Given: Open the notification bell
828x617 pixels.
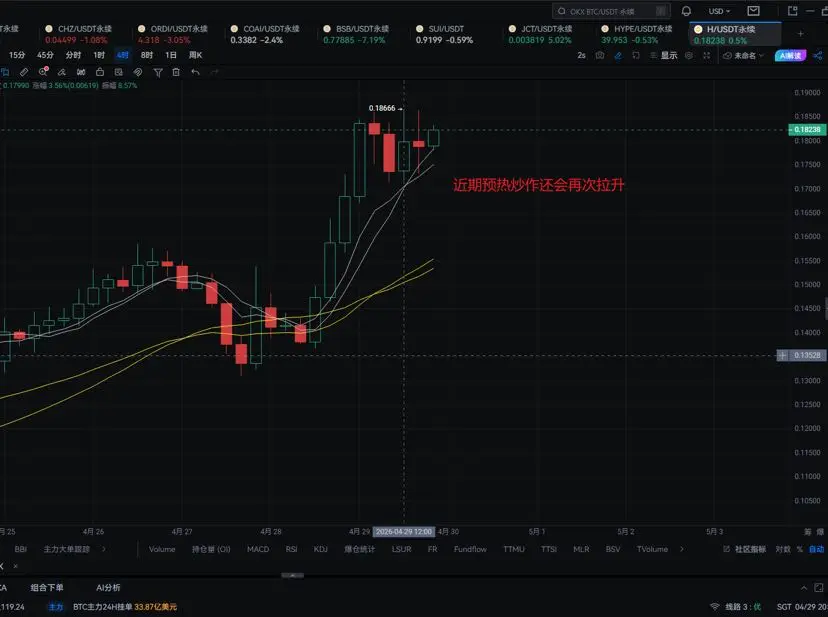Looking at the screenshot, I should (686, 11).
